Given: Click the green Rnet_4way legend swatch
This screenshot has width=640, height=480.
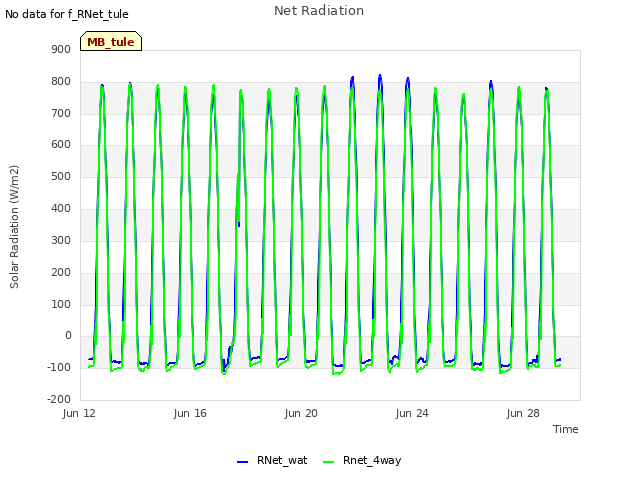Looking at the screenshot, I should pos(329,462).
